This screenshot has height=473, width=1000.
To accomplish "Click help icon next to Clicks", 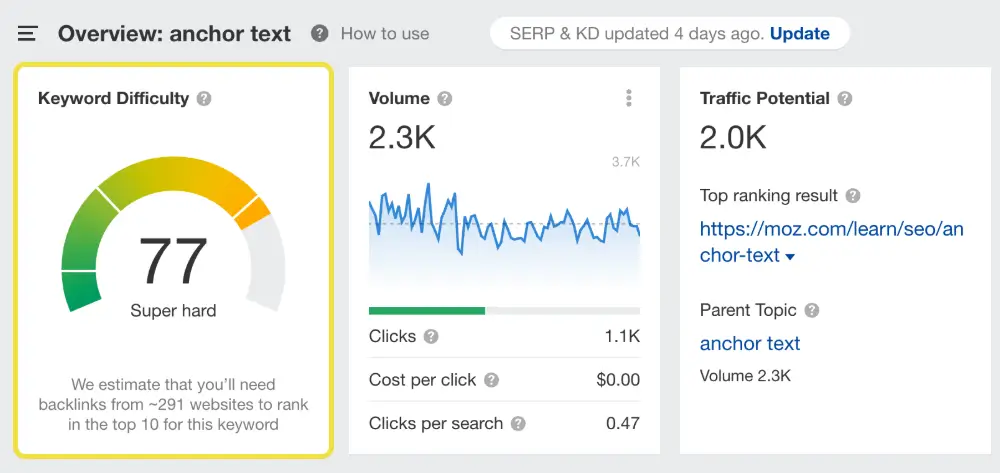I will 431,337.
